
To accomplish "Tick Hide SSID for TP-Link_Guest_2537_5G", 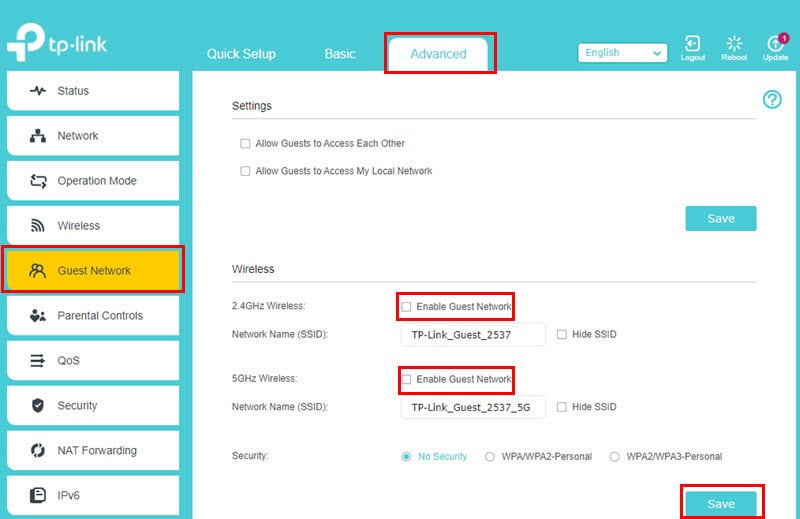I will pyautogui.click(x=562, y=407).
